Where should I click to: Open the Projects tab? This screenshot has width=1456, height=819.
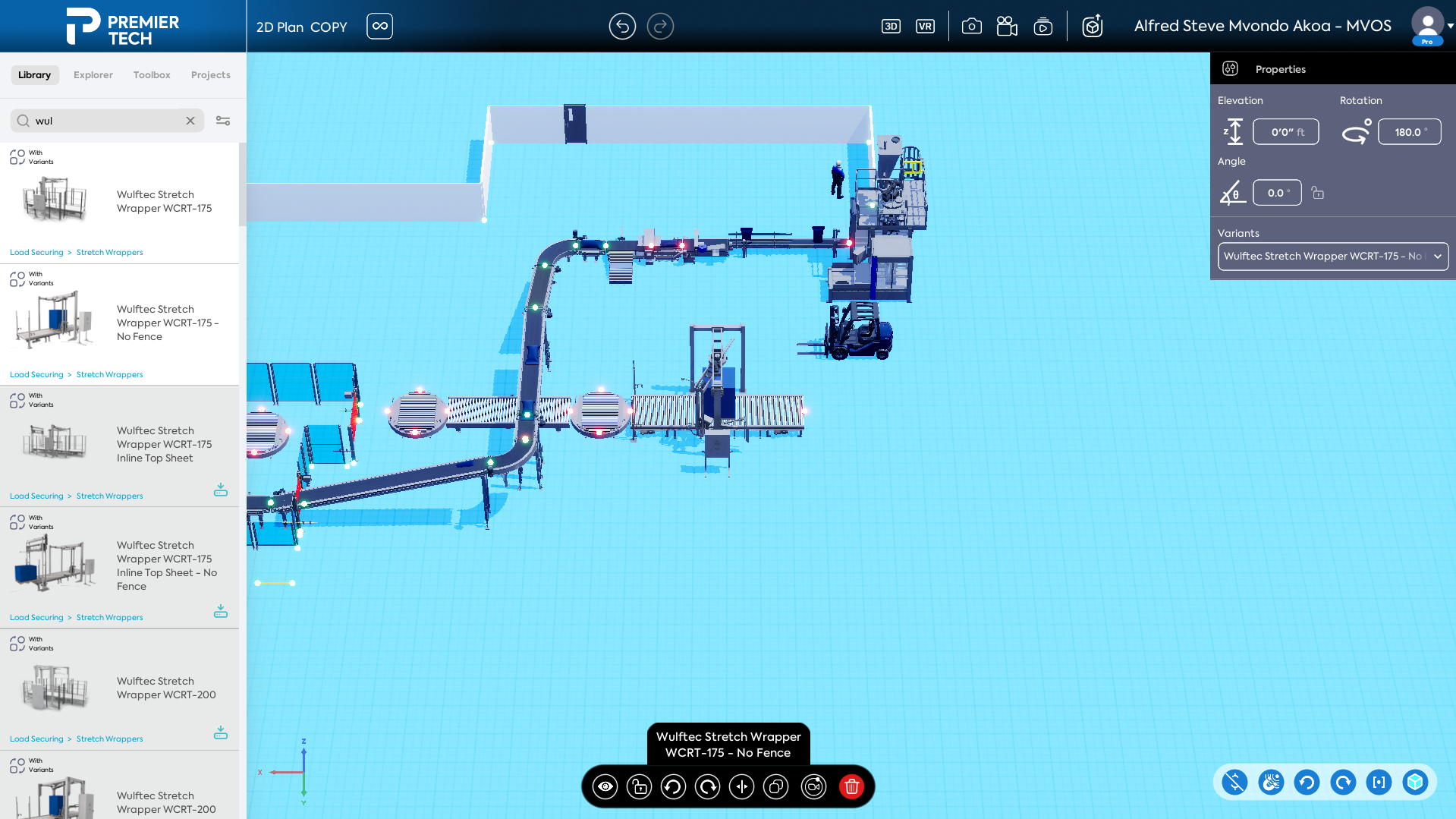click(211, 74)
